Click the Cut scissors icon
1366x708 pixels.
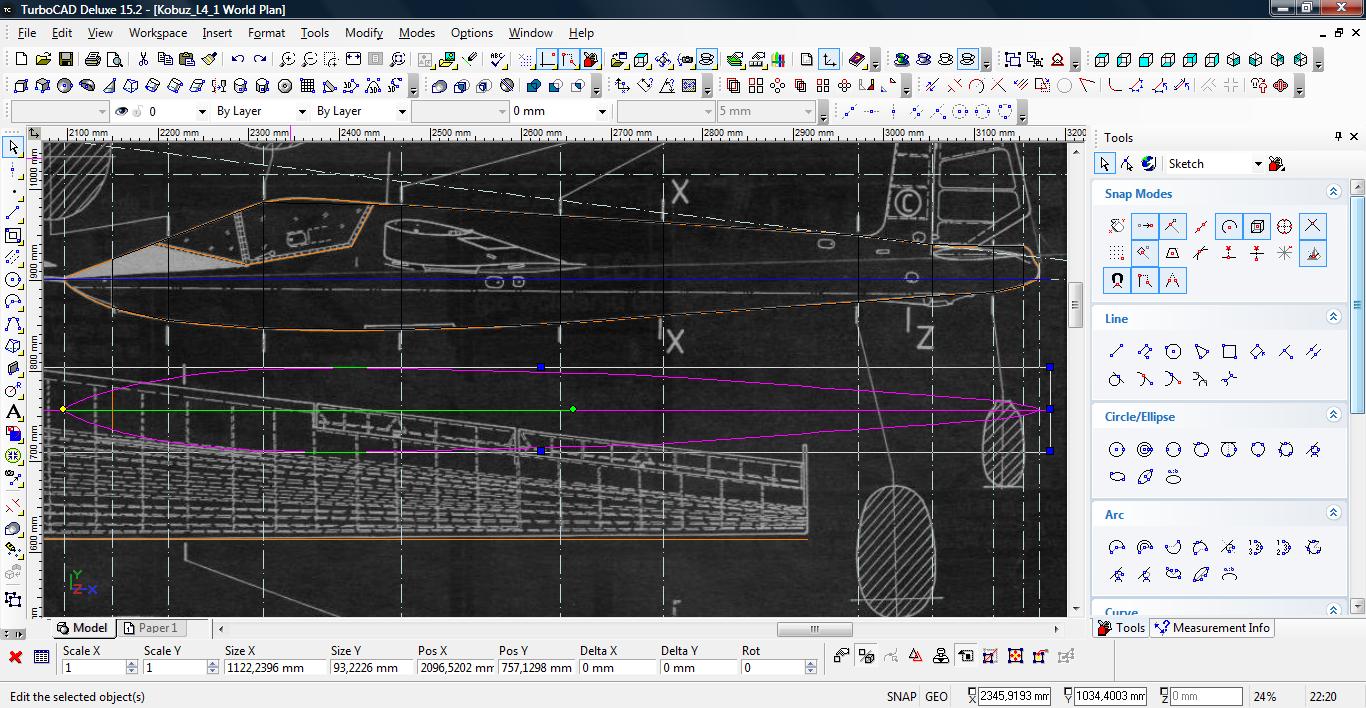pos(143,60)
